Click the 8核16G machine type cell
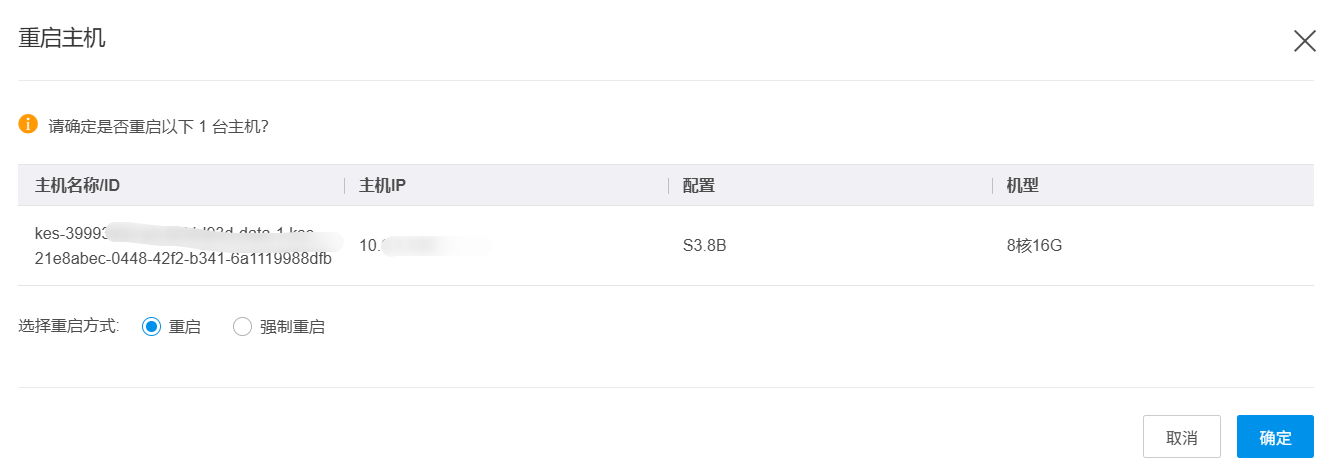The width and height of the screenshot is (1334, 471). click(x=1034, y=245)
